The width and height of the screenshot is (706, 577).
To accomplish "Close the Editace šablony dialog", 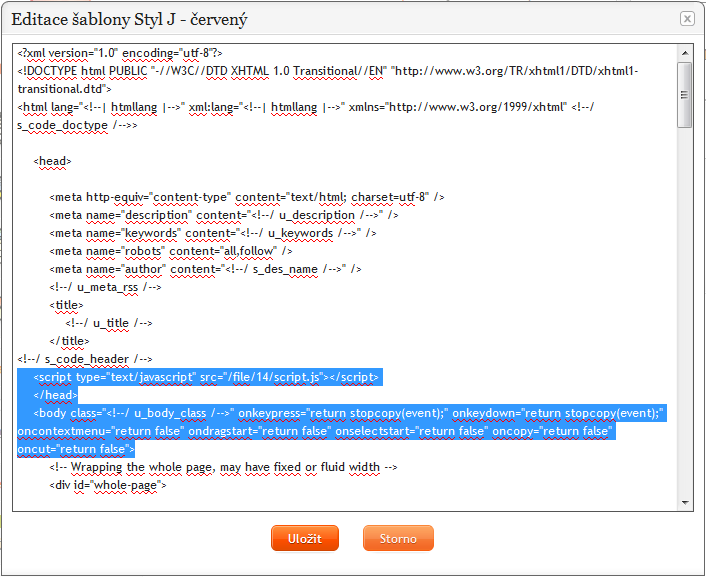I will click(x=687, y=18).
